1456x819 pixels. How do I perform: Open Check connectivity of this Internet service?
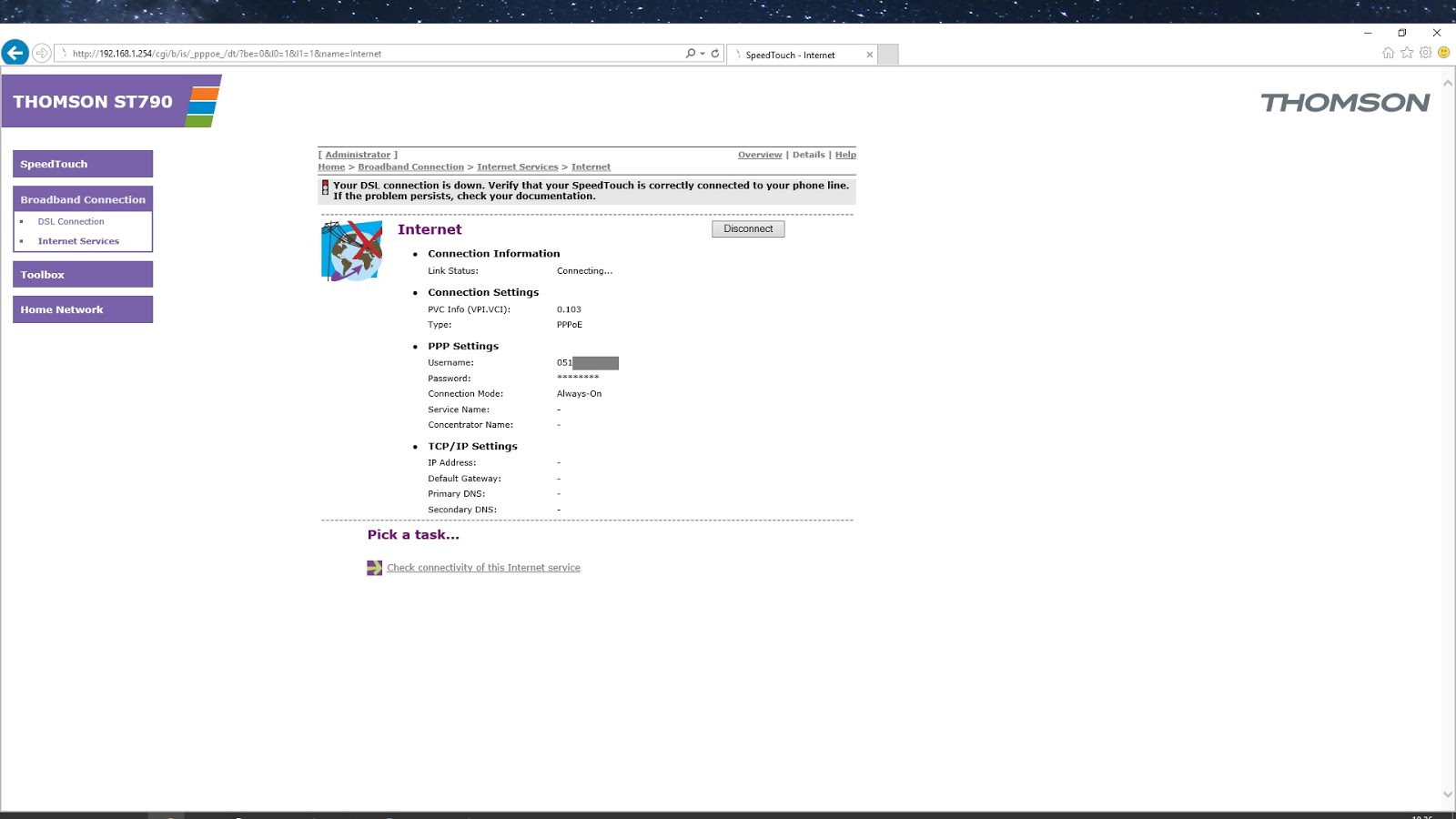[x=483, y=567]
